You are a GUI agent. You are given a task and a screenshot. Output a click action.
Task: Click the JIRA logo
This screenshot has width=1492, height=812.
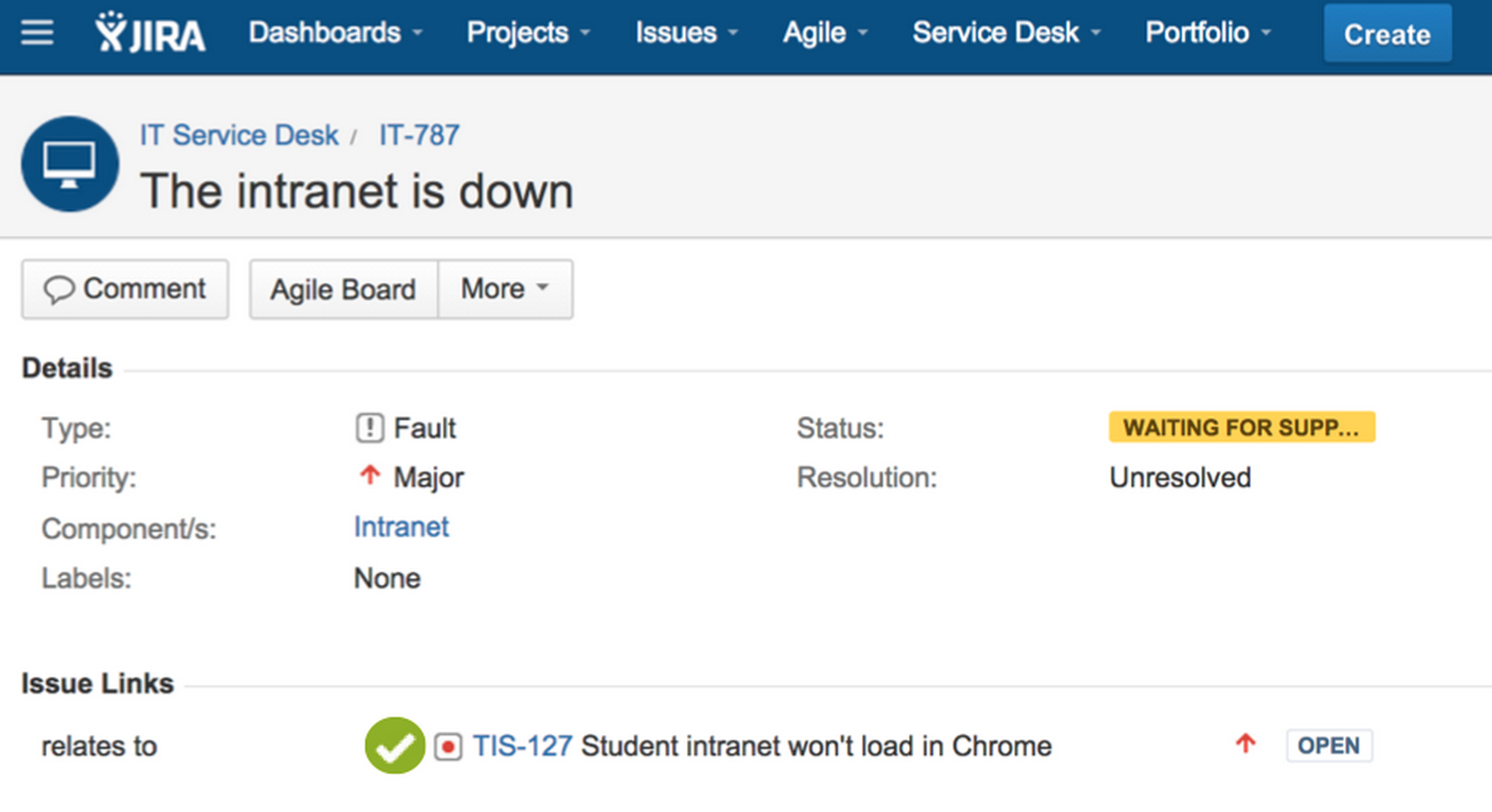[x=150, y=33]
